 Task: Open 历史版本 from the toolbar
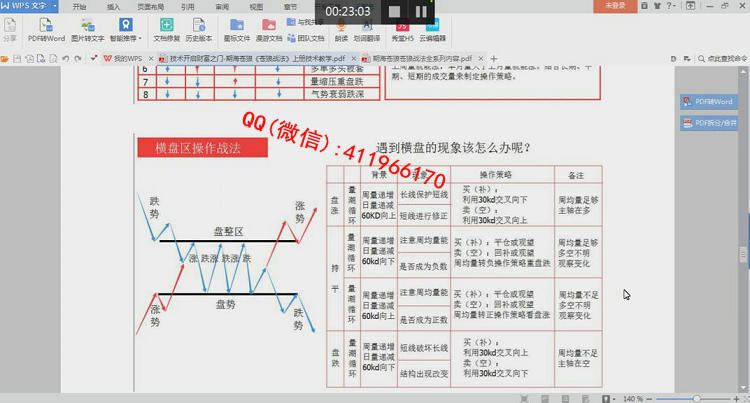point(200,27)
